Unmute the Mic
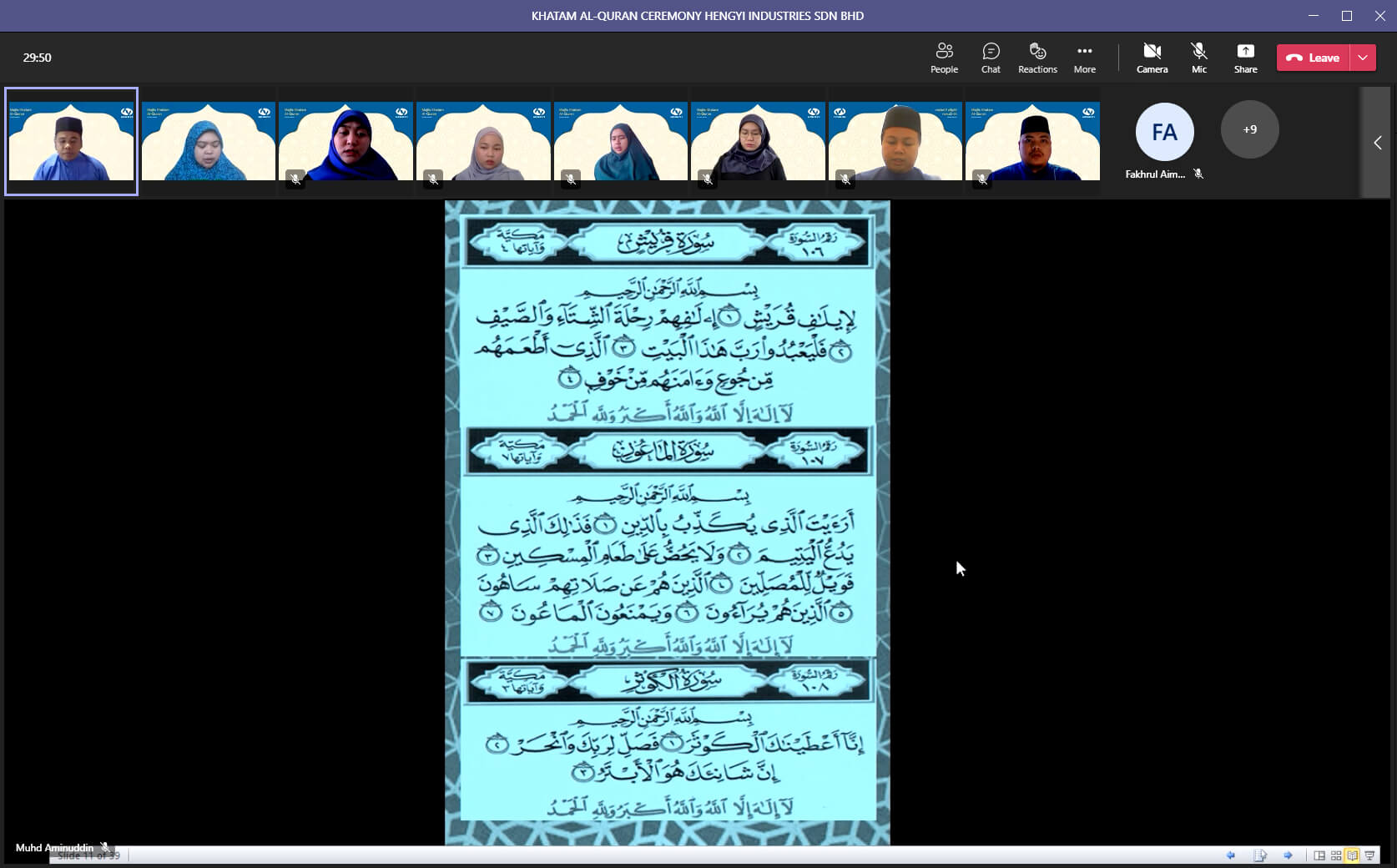Screen dimensions: 1397x868 click(x=1198, y=58)
